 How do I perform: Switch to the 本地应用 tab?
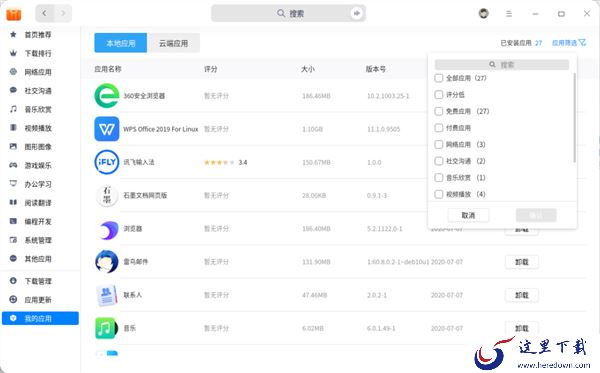pyautogui.click(x=121, y=43)
